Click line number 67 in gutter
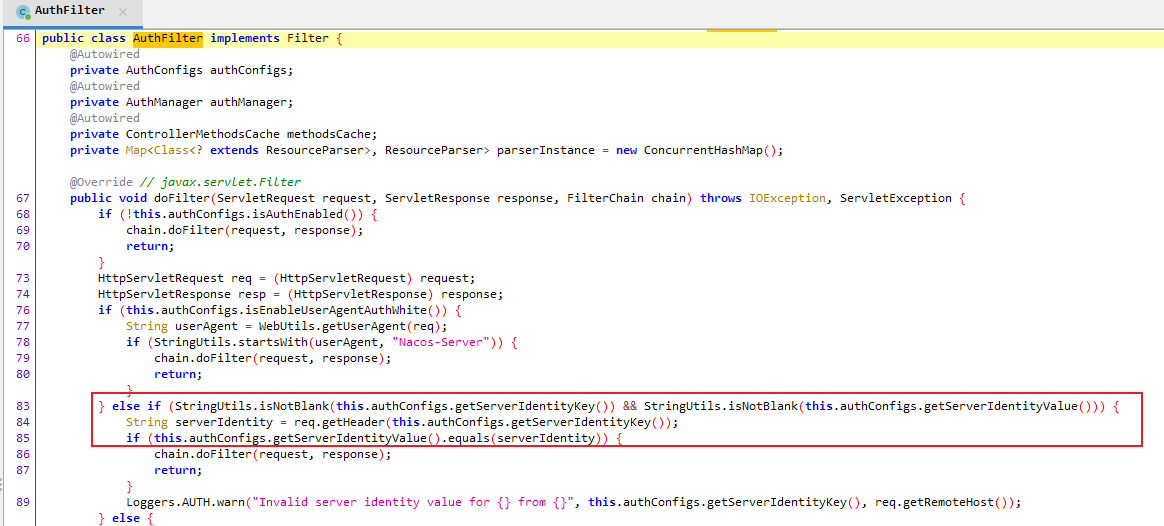Screen dimensions: 1164x526 22,199
